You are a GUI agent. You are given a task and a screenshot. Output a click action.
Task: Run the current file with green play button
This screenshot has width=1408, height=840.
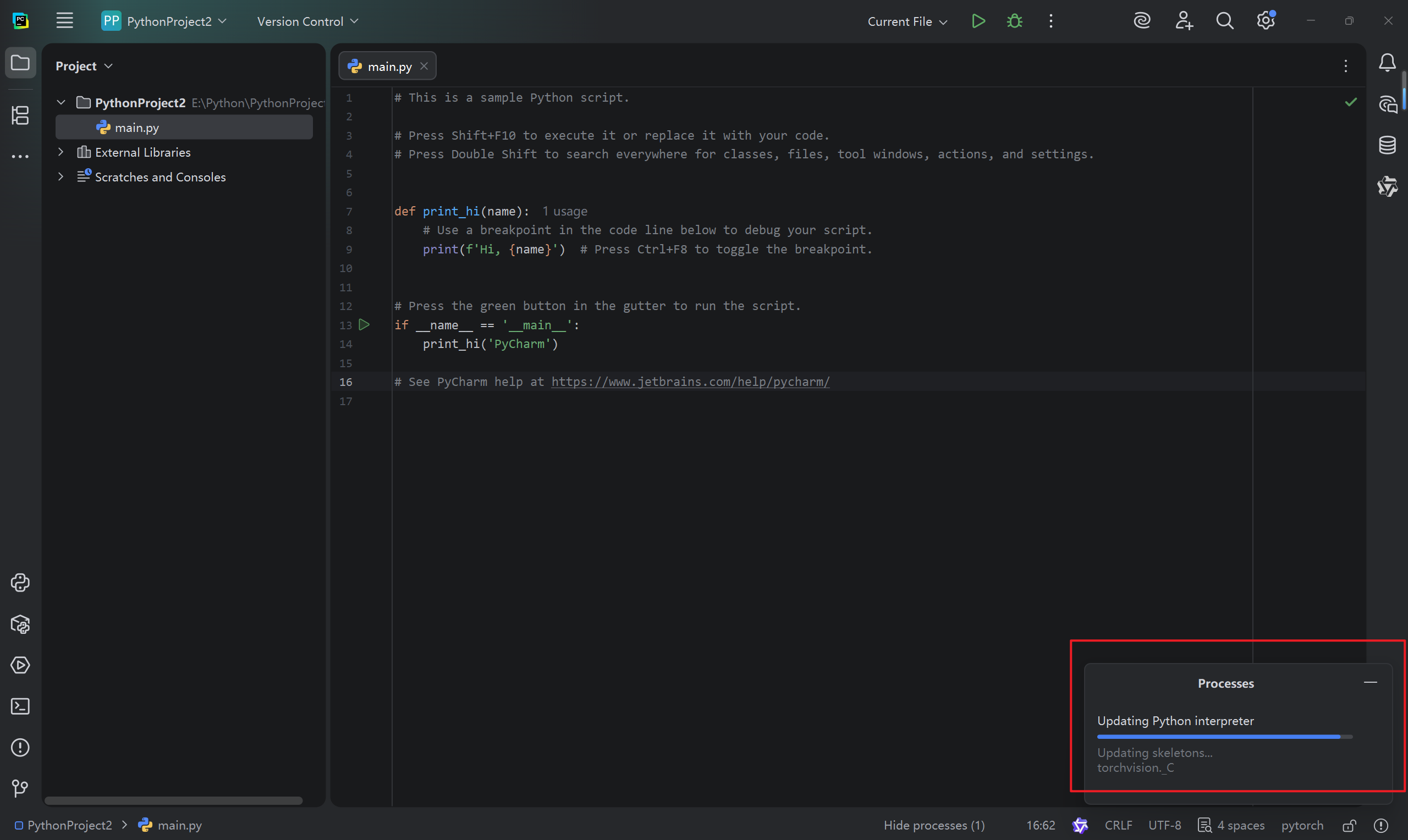[x=978, y=21]
